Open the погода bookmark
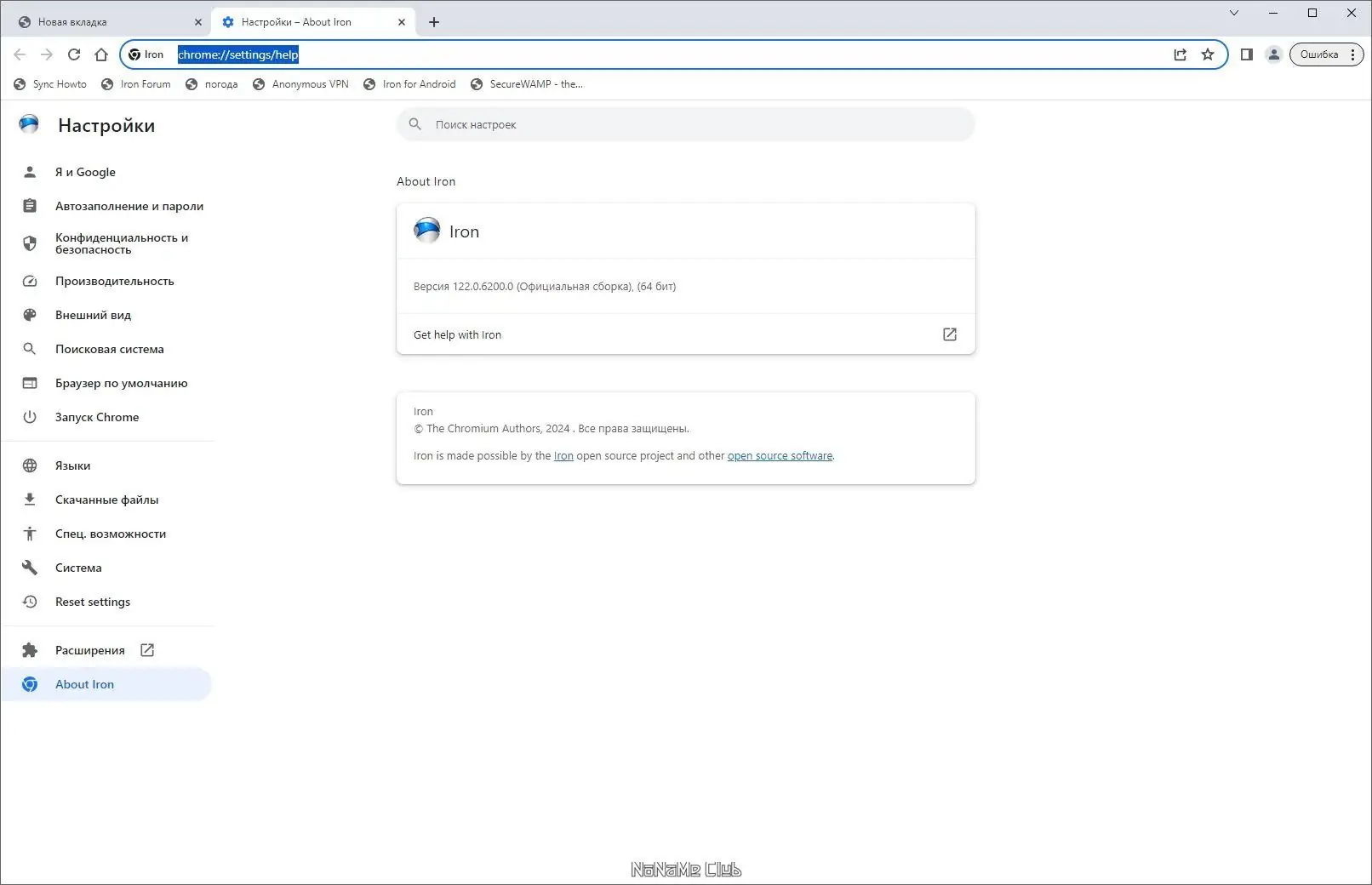 [x=212, y=84]
